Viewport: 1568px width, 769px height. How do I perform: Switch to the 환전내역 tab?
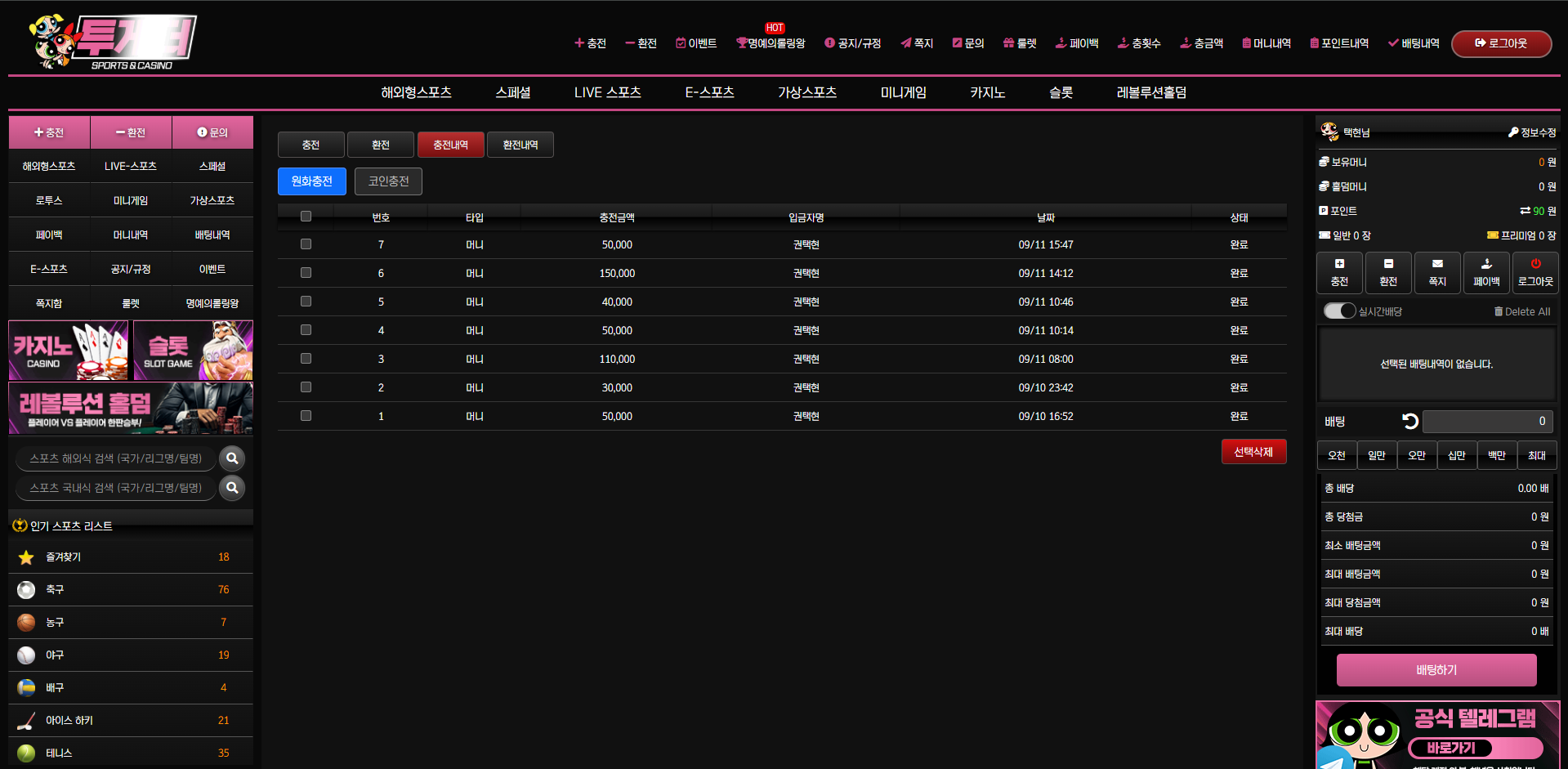coord(520,145)
